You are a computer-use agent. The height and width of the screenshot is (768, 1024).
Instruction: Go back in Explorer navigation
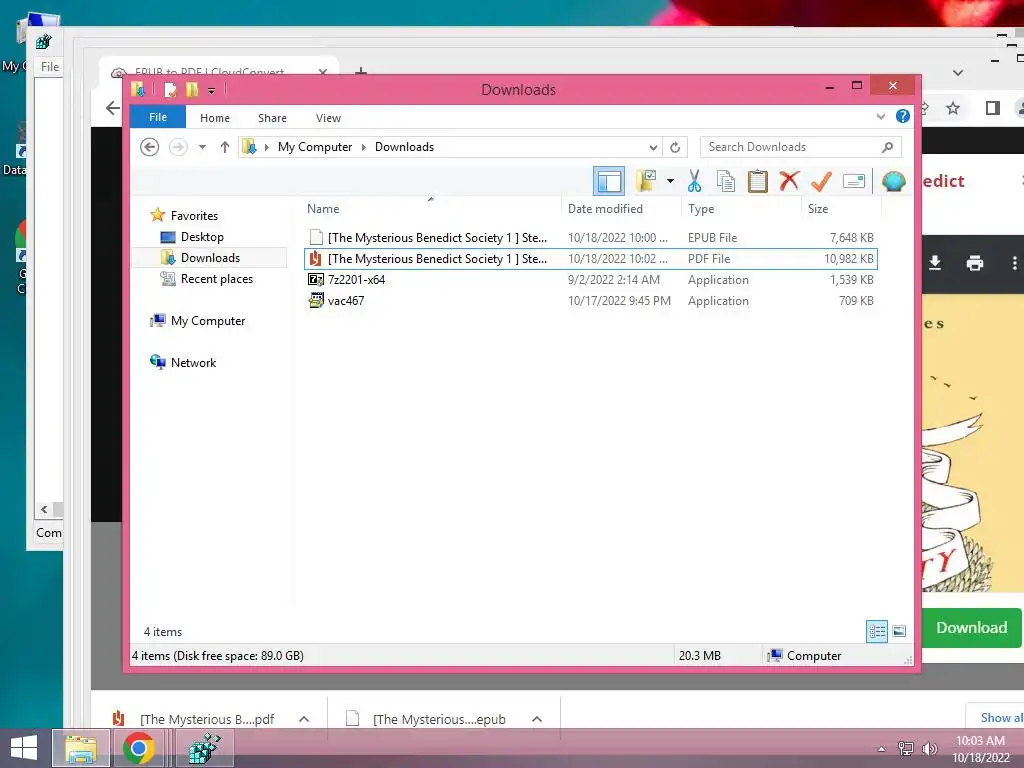click(150, 147)
